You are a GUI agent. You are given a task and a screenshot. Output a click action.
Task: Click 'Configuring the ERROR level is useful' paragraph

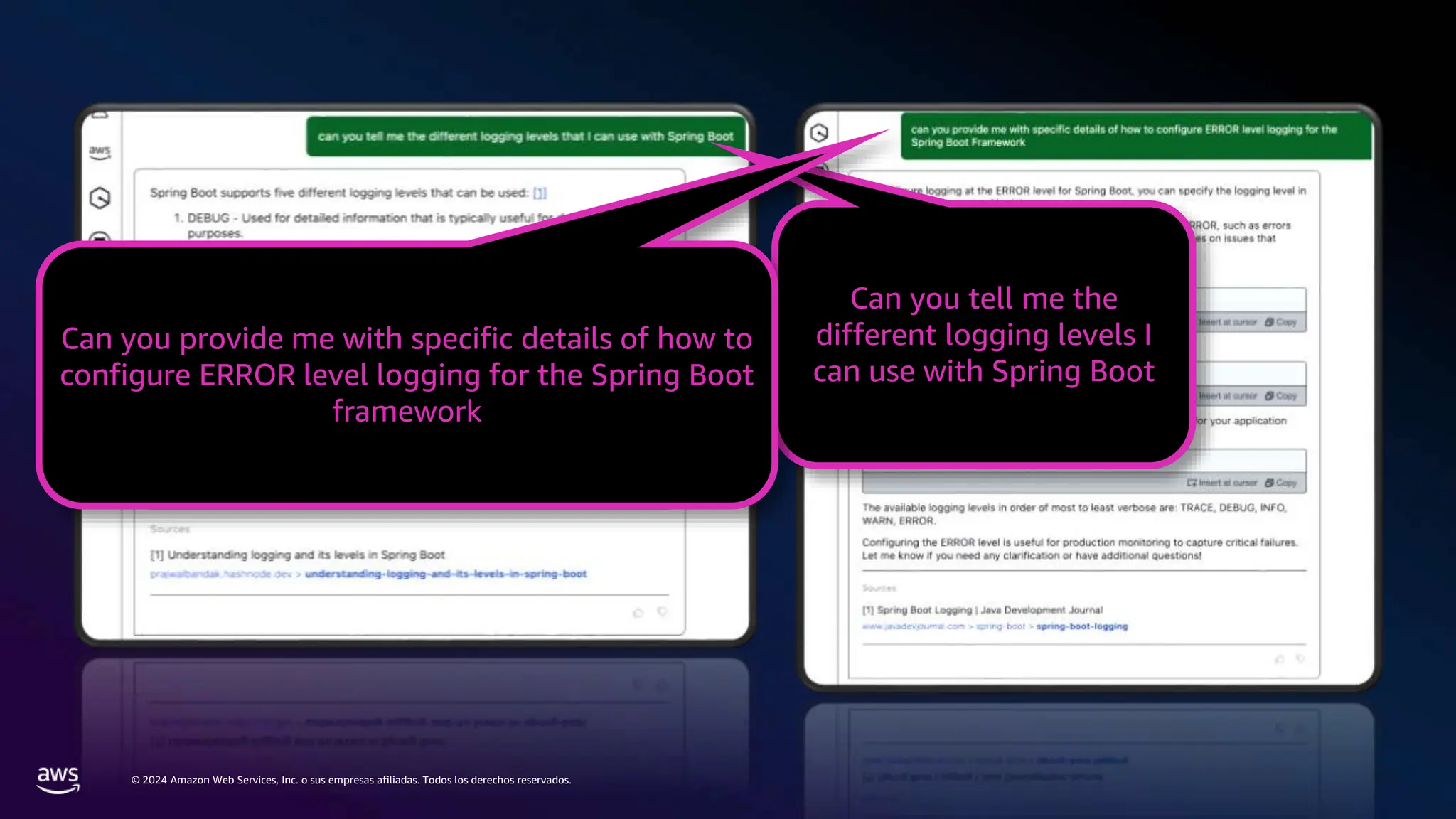coord(1080,549)
